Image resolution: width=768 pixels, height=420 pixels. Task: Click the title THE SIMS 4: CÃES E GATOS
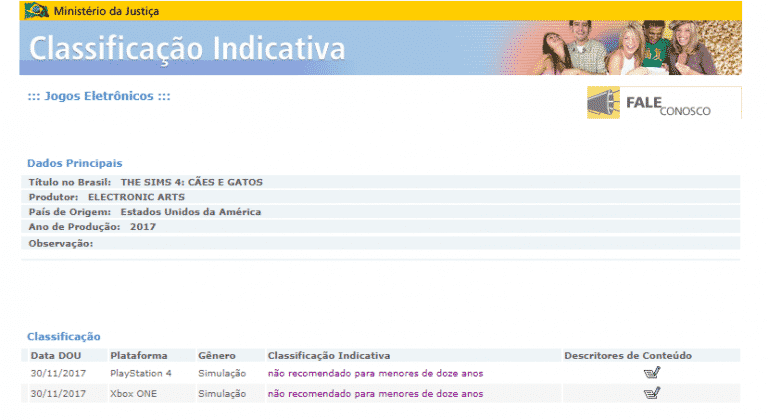pyautogui.click(x=191, y=182)
